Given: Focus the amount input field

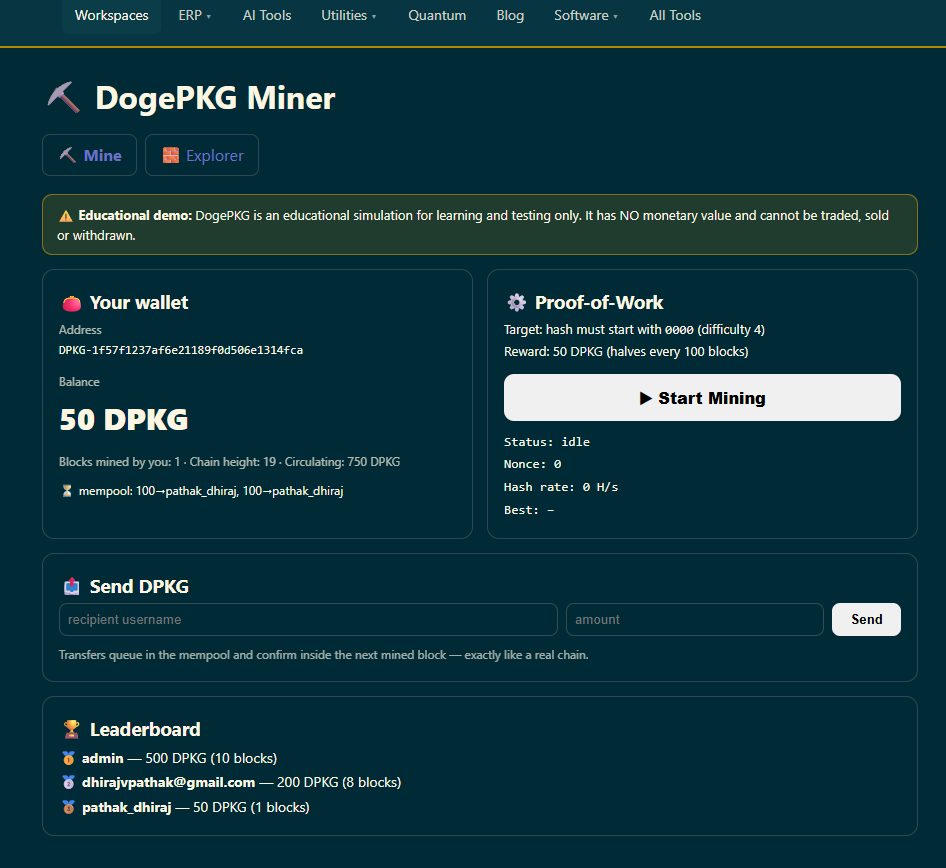Looking at the screenshot, I should point(695,619).
